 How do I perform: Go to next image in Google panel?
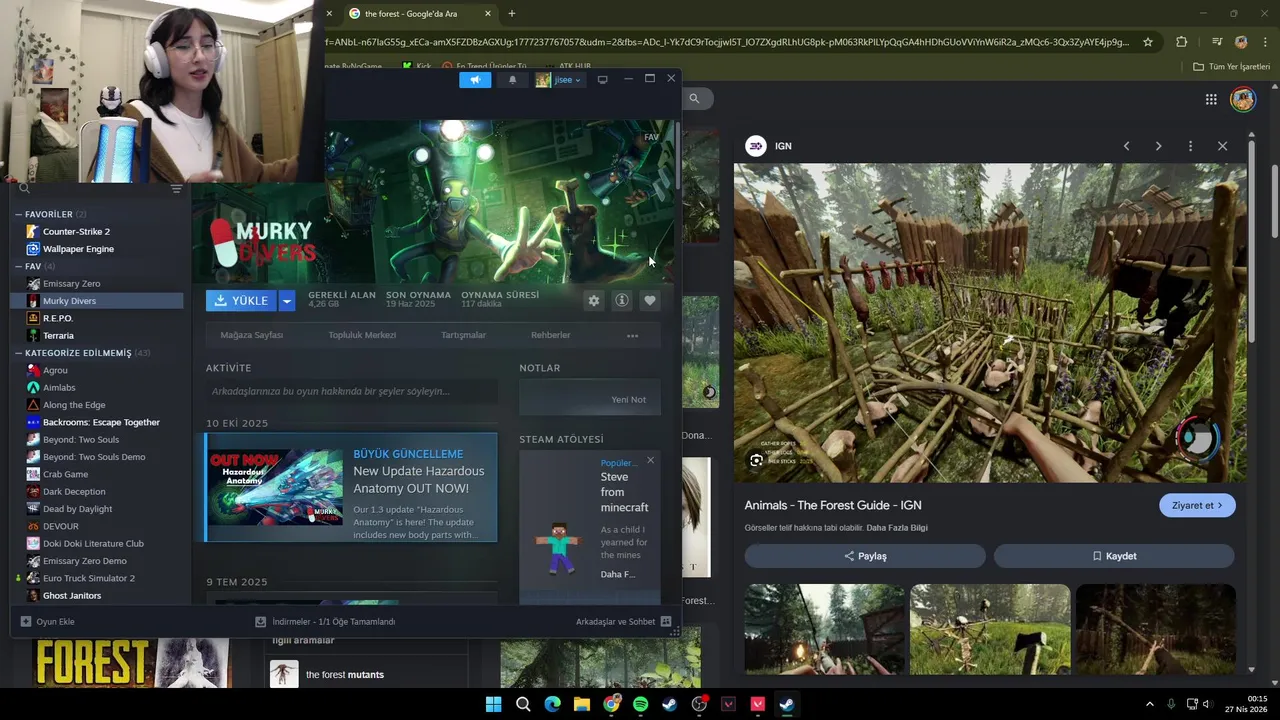pos(1158,146)
